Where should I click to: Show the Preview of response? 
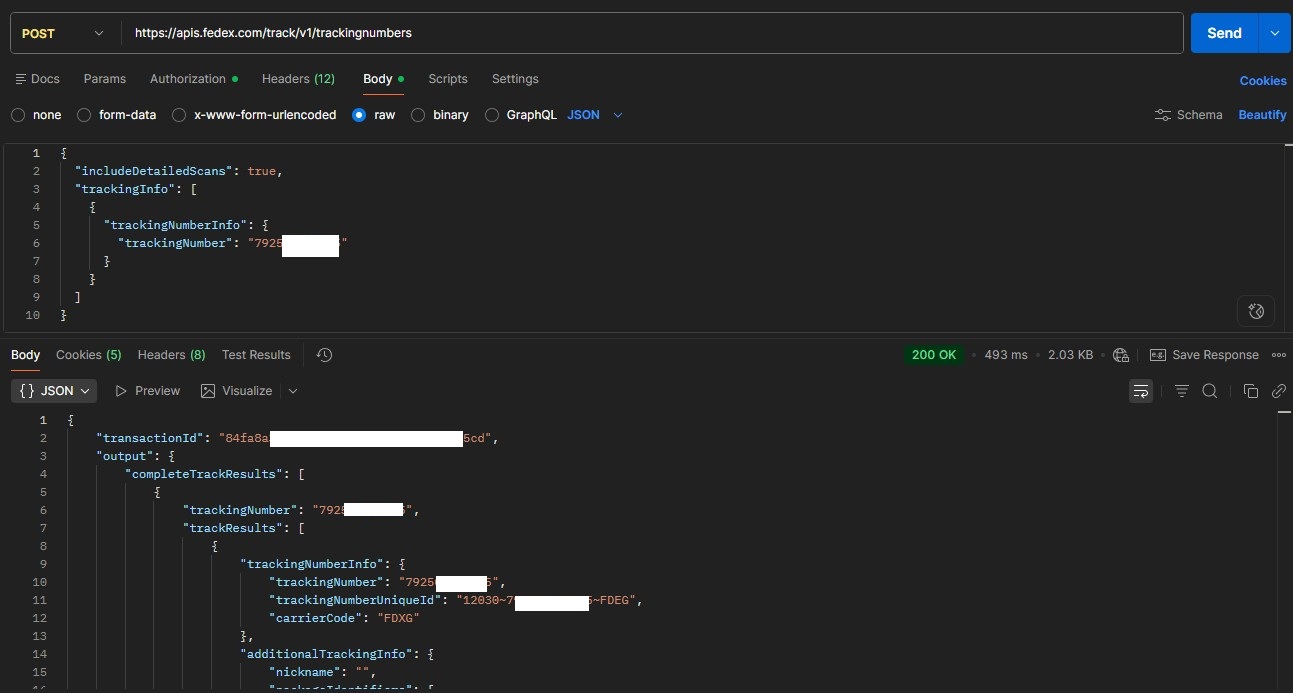pos(148,391)
